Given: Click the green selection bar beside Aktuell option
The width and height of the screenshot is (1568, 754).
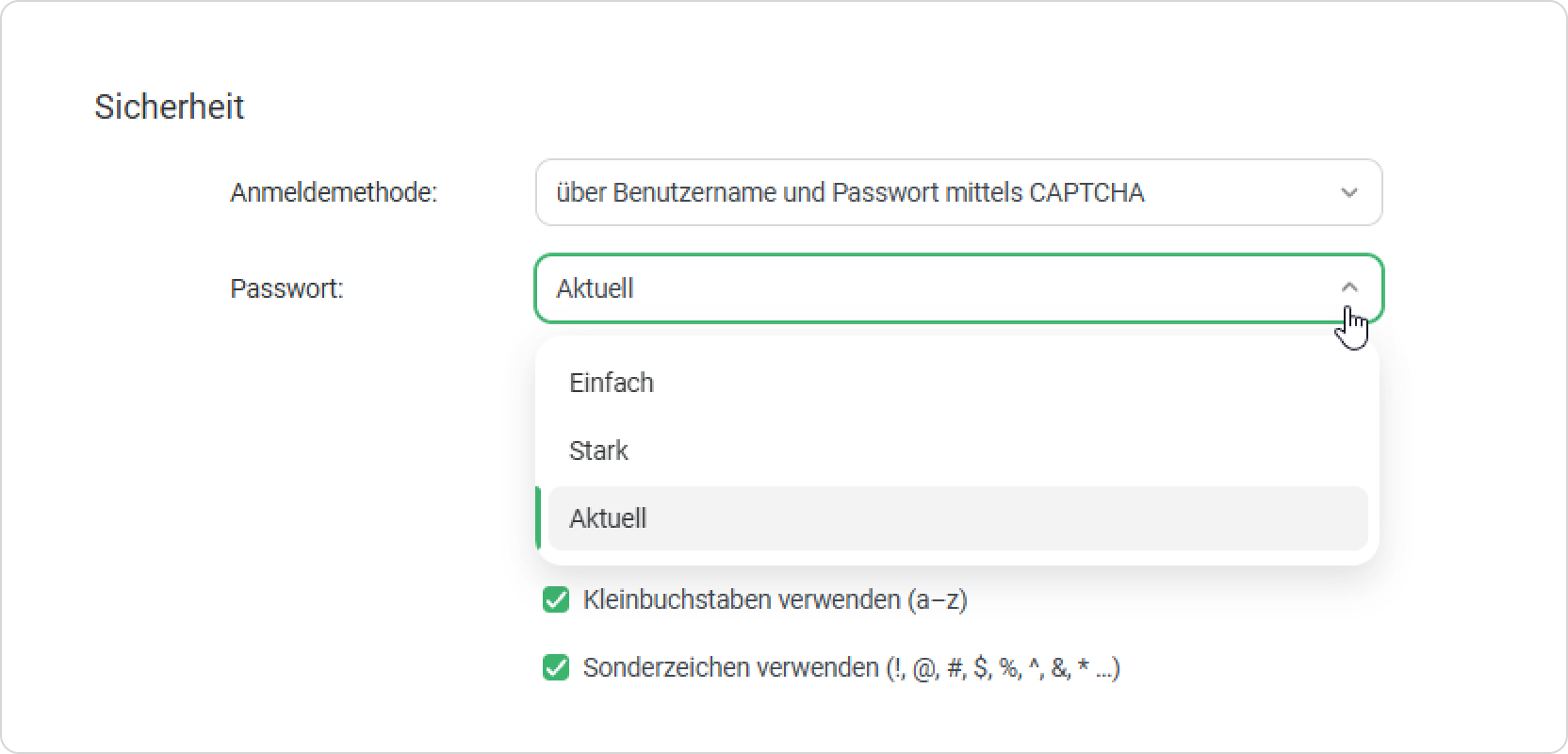Looking at the screenshot, I should coord(538,518).
